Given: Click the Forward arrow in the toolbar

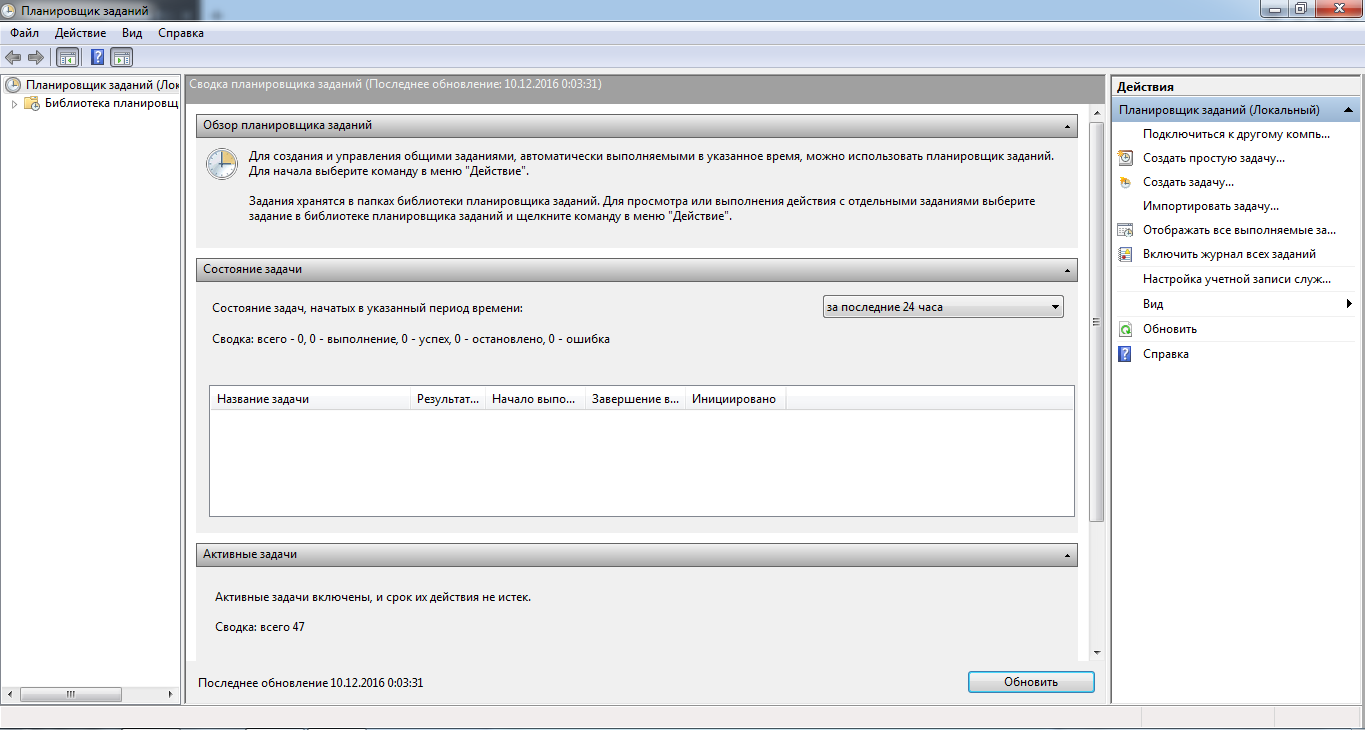Looking at the screenshot, I should (36, 57).
